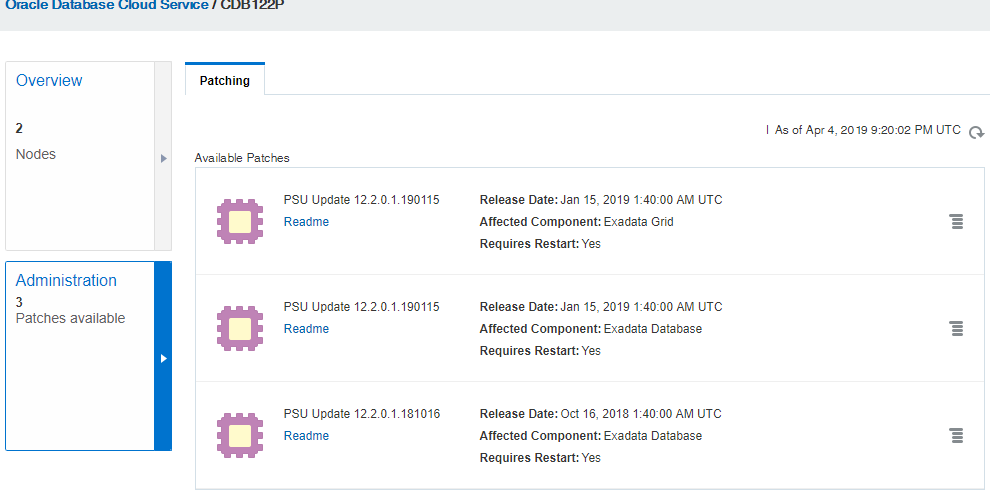
Task: Open actions menu for 190115 Exadata Database patch
Action: click(x=956, y=328)
